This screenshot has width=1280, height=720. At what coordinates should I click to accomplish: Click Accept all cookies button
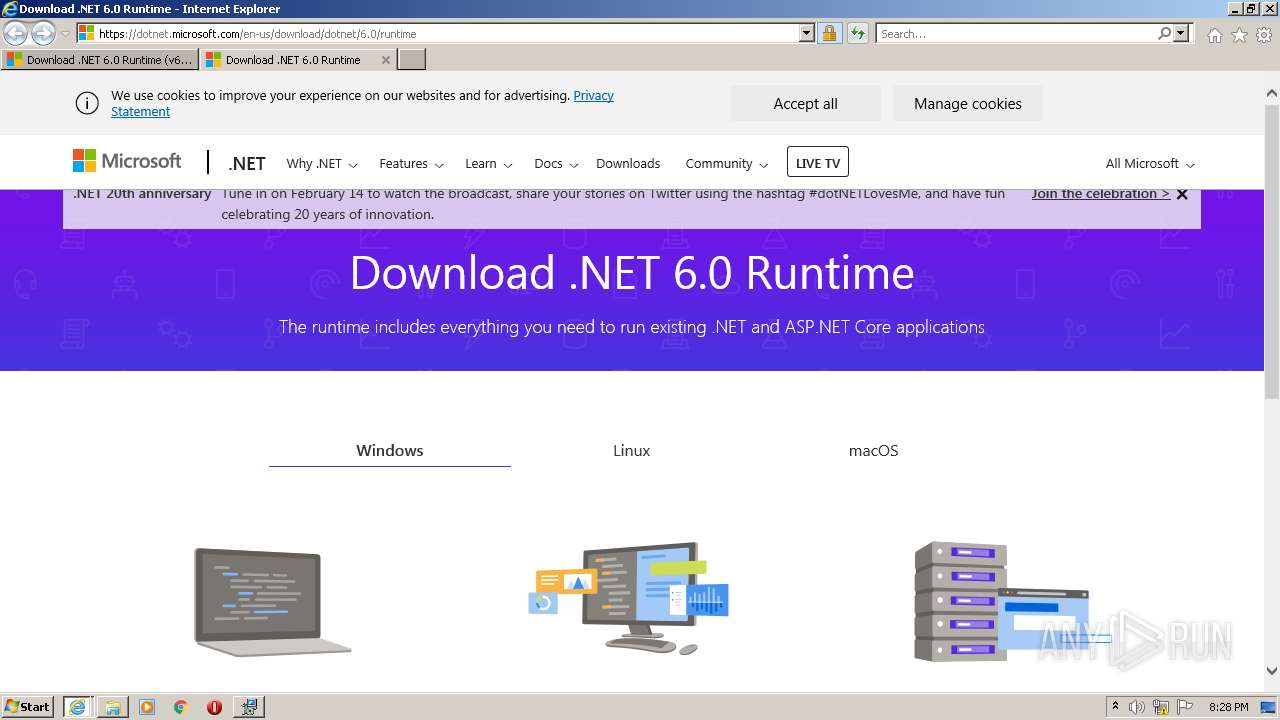[806, 103]
